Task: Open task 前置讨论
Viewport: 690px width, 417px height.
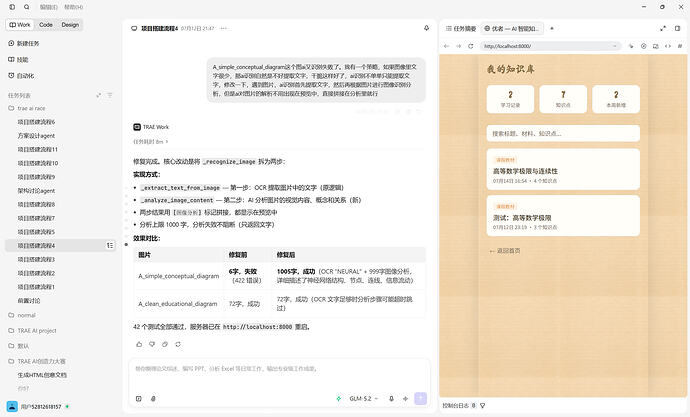Action: click(x=29, y=300)
